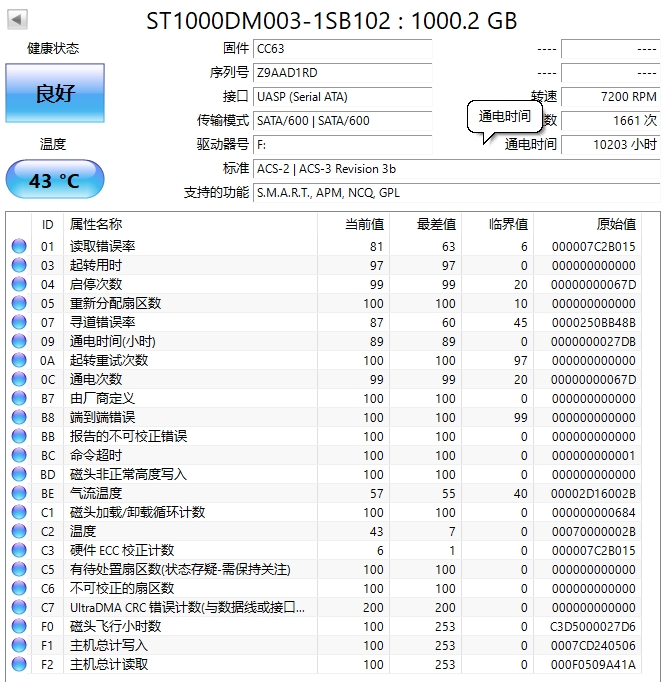
Task: Click attribute name 气流温度
Action: [96, 493]
